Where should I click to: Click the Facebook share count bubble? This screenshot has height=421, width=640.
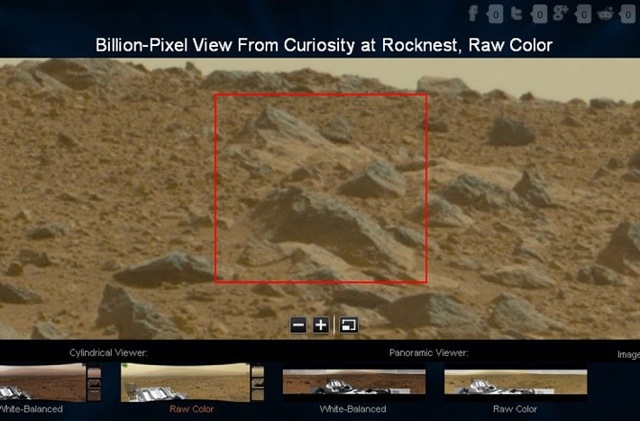pos(495,15)
